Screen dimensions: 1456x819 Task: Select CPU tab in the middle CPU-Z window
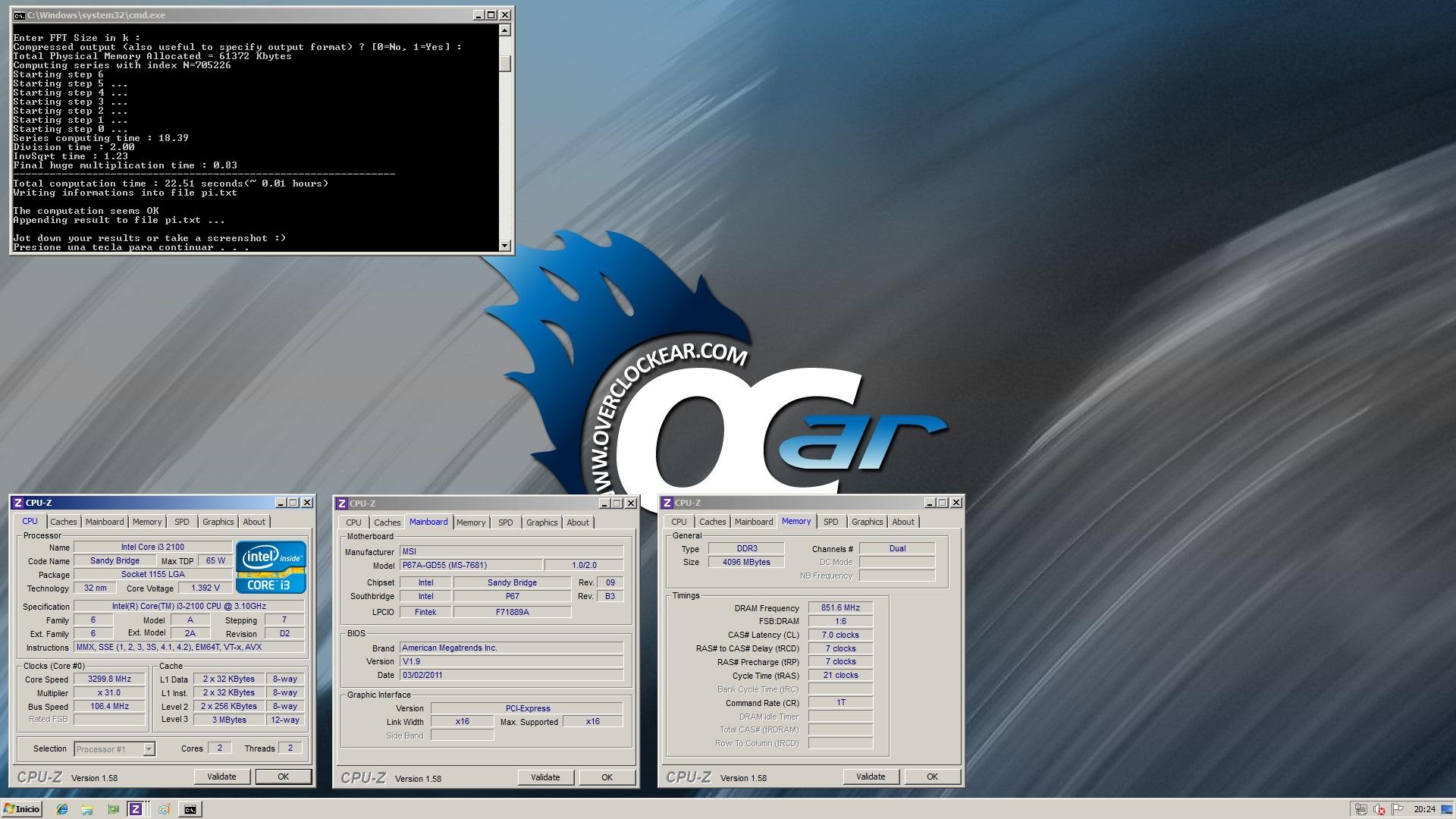click(x=354, y=522)
